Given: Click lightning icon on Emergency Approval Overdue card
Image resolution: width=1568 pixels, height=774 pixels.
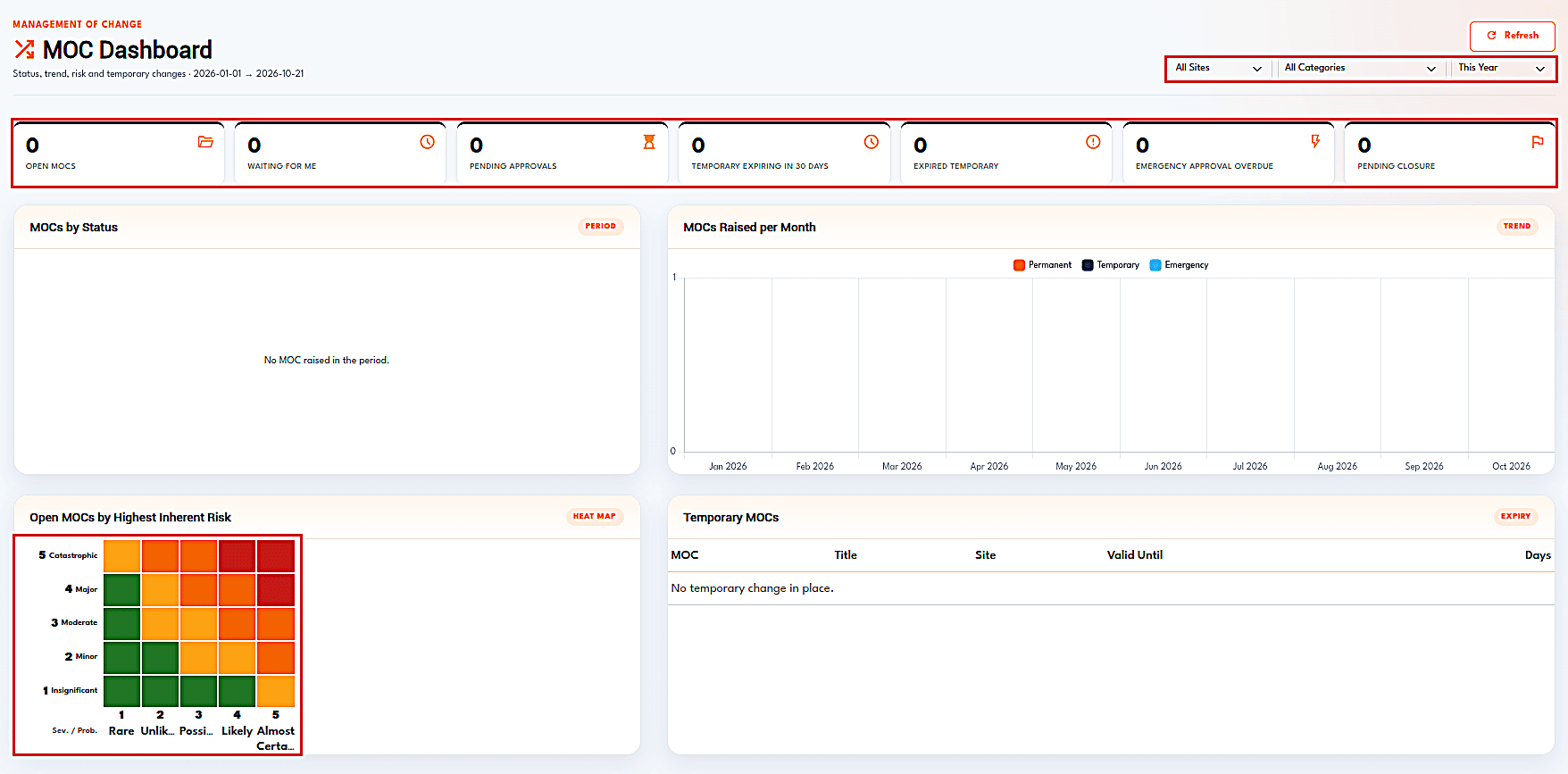Looking at the screenshot, I should pyautogui.click(x=1315, y=142).
